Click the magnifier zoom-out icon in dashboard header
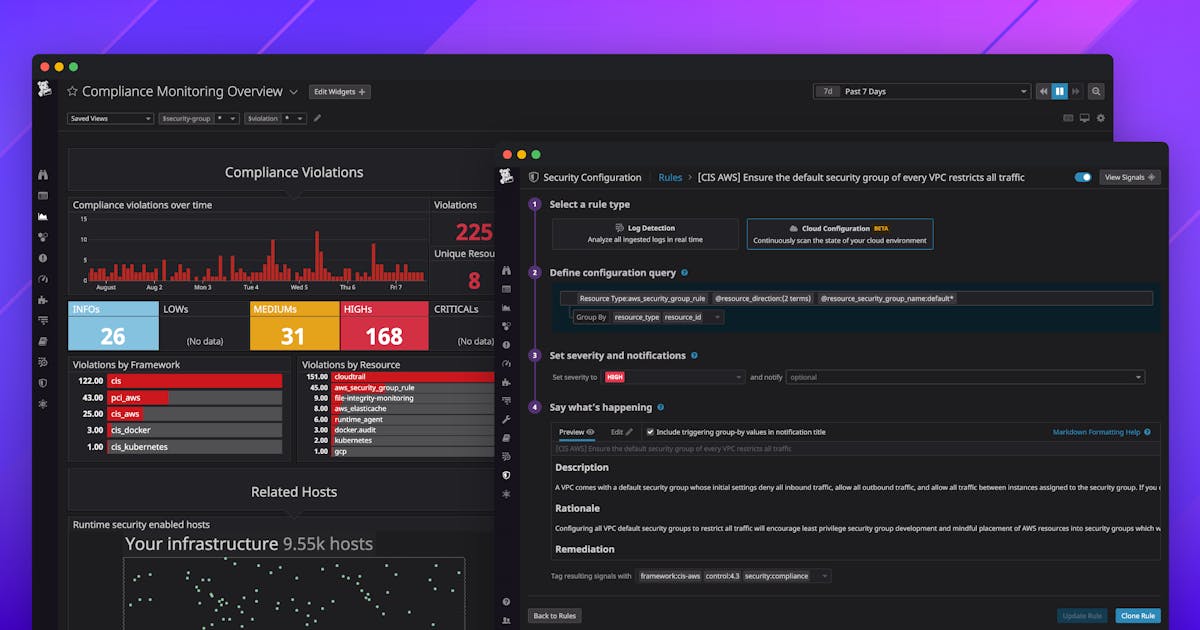 point(1096,91)
